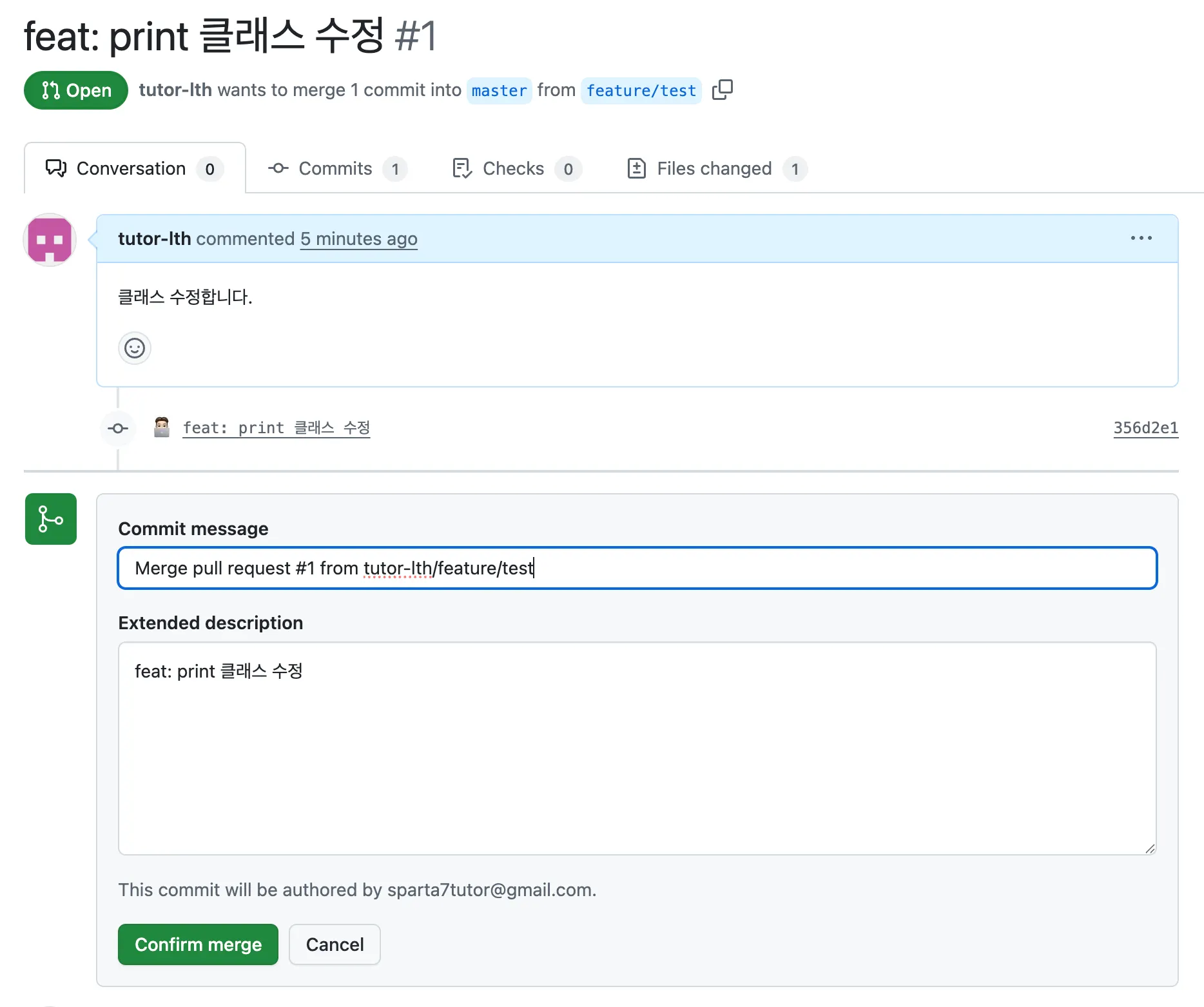Click the green merge icon badge

click(x=51, y=519)
